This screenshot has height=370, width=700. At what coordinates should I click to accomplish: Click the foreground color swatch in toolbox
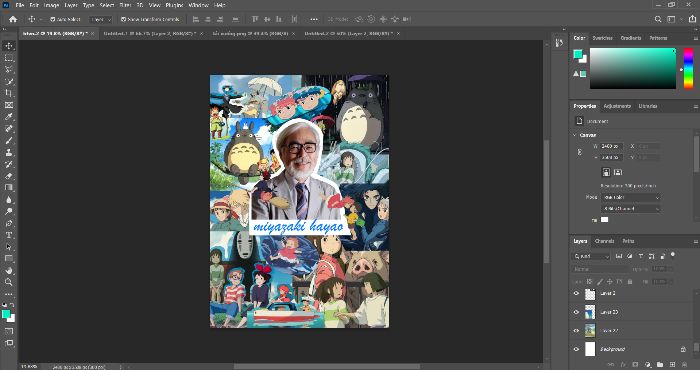(6, 314)
